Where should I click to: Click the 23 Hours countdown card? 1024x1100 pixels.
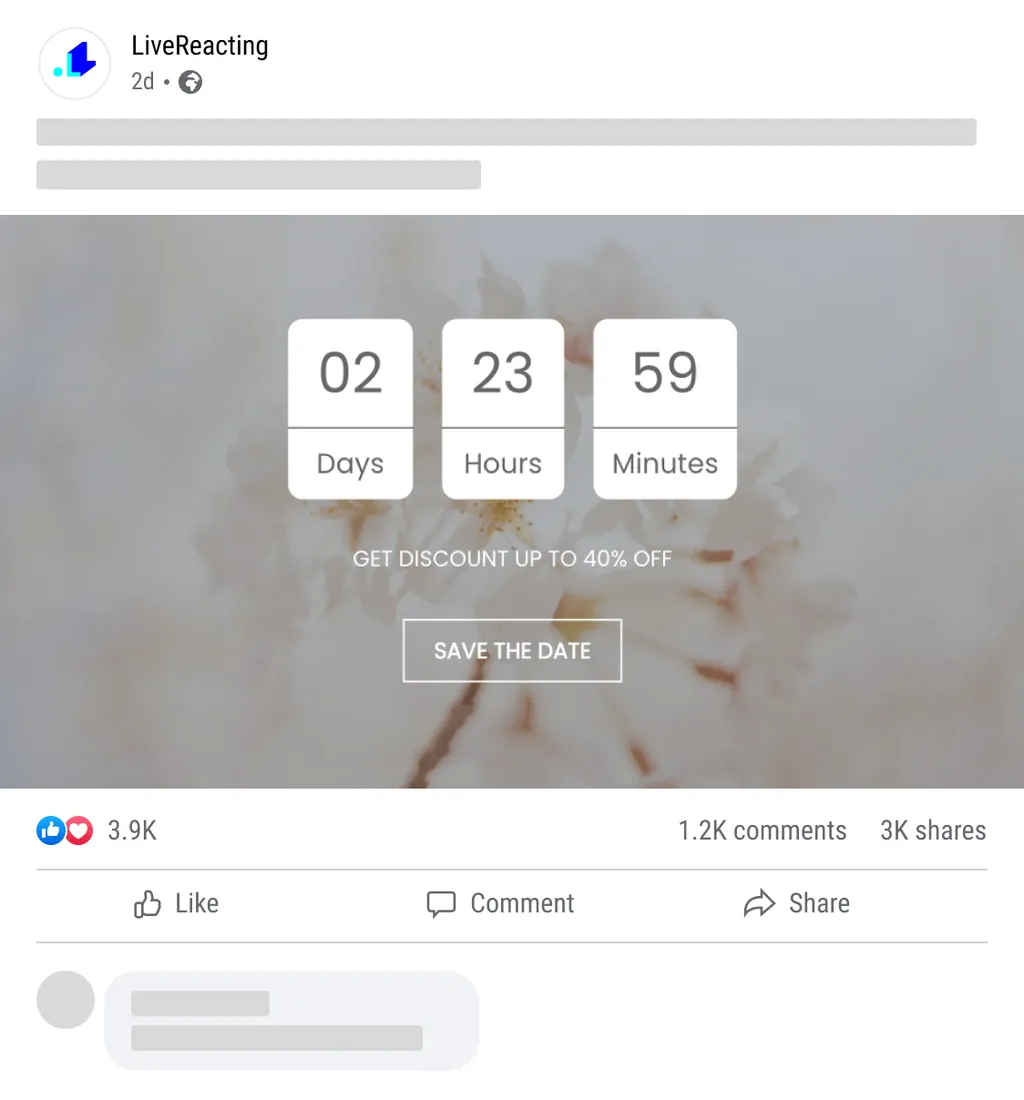click(503, 409)
